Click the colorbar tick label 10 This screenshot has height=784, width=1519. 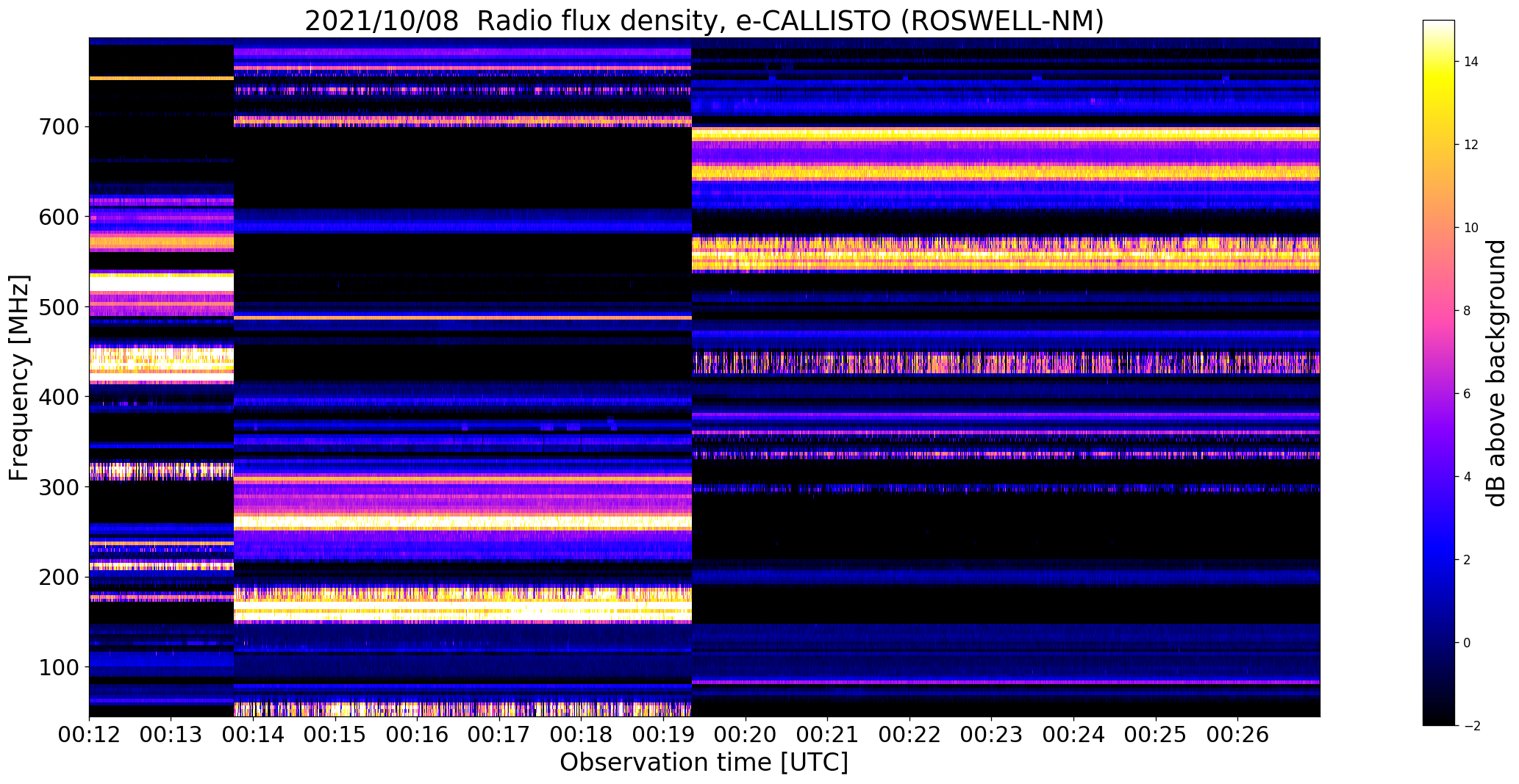click(1471, 228)
